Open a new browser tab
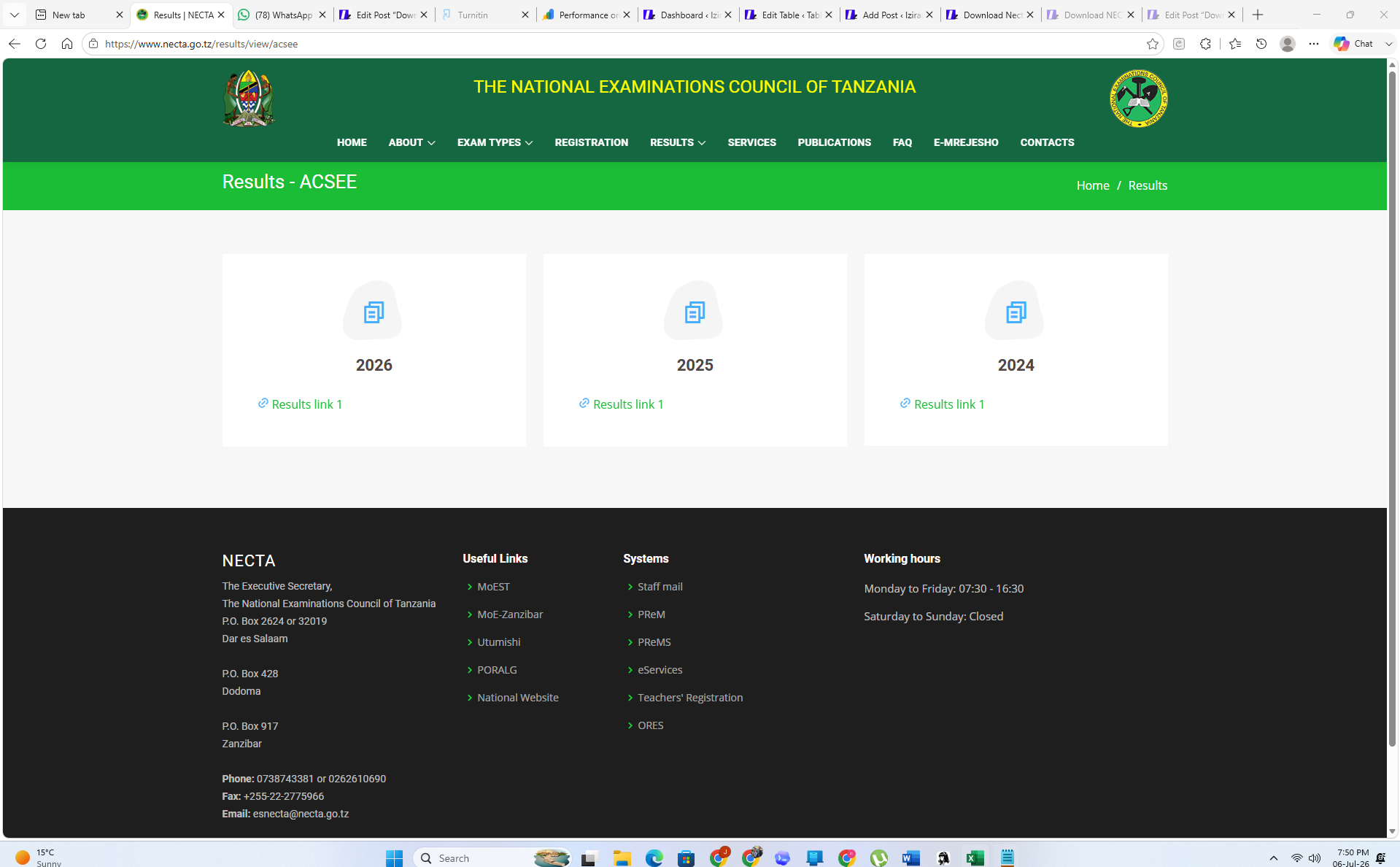This screenshot has width=1400, height=867. (x=1257, y=15)
